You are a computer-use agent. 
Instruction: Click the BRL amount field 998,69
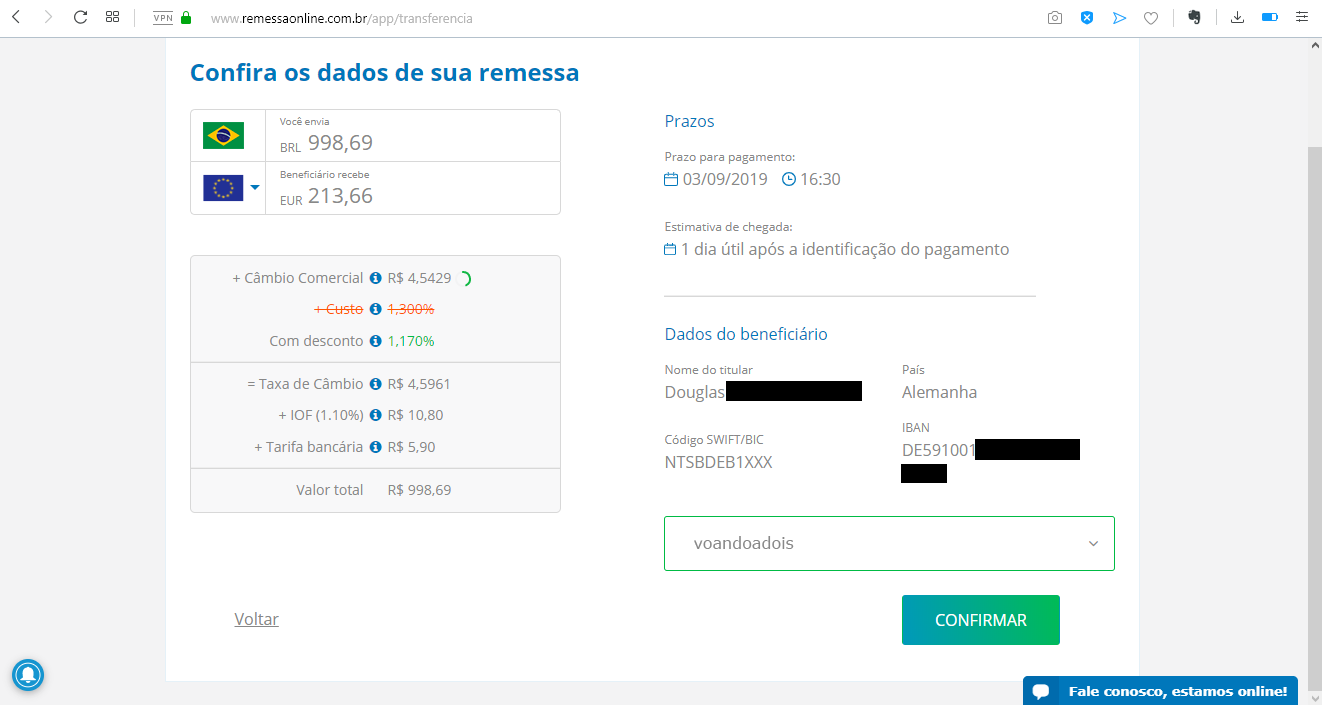pos(413,135)
